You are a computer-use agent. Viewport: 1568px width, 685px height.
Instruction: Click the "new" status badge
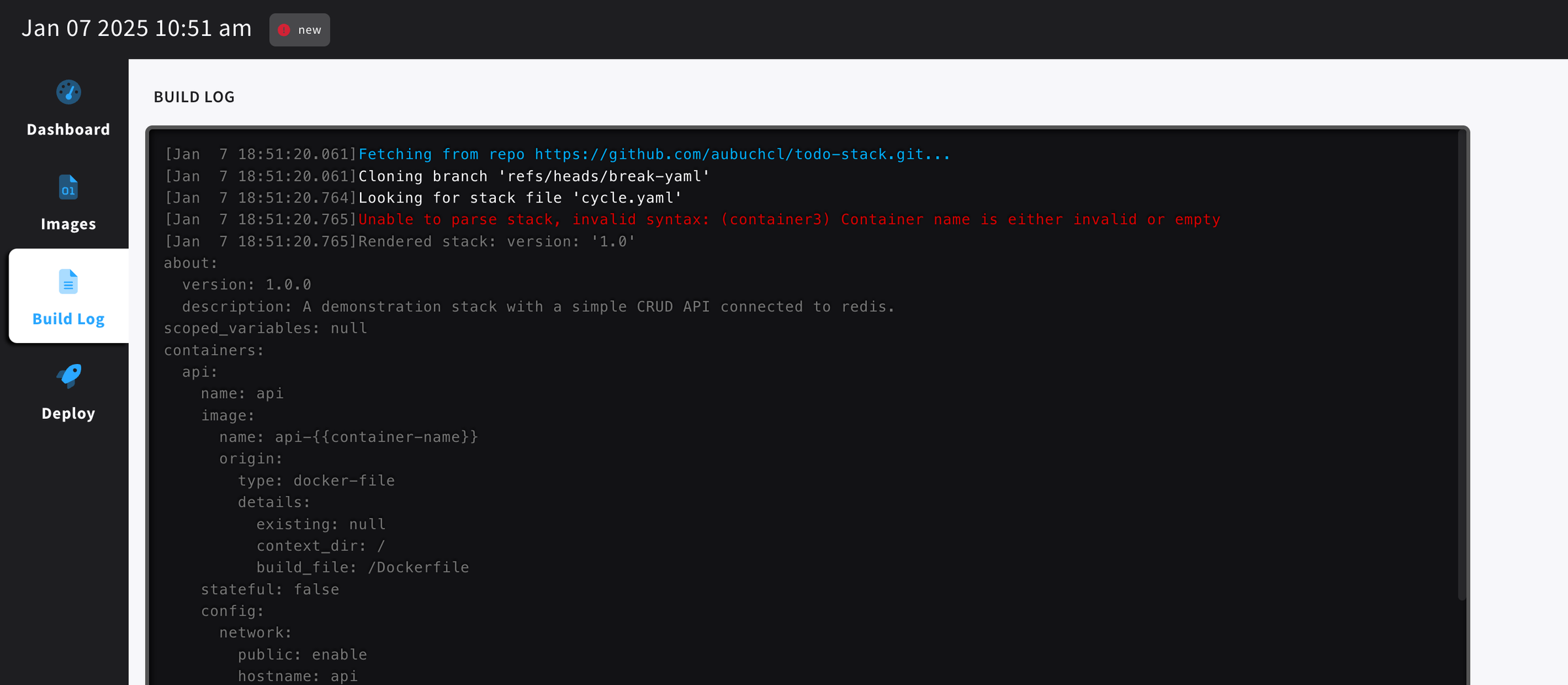click(299, 30)
